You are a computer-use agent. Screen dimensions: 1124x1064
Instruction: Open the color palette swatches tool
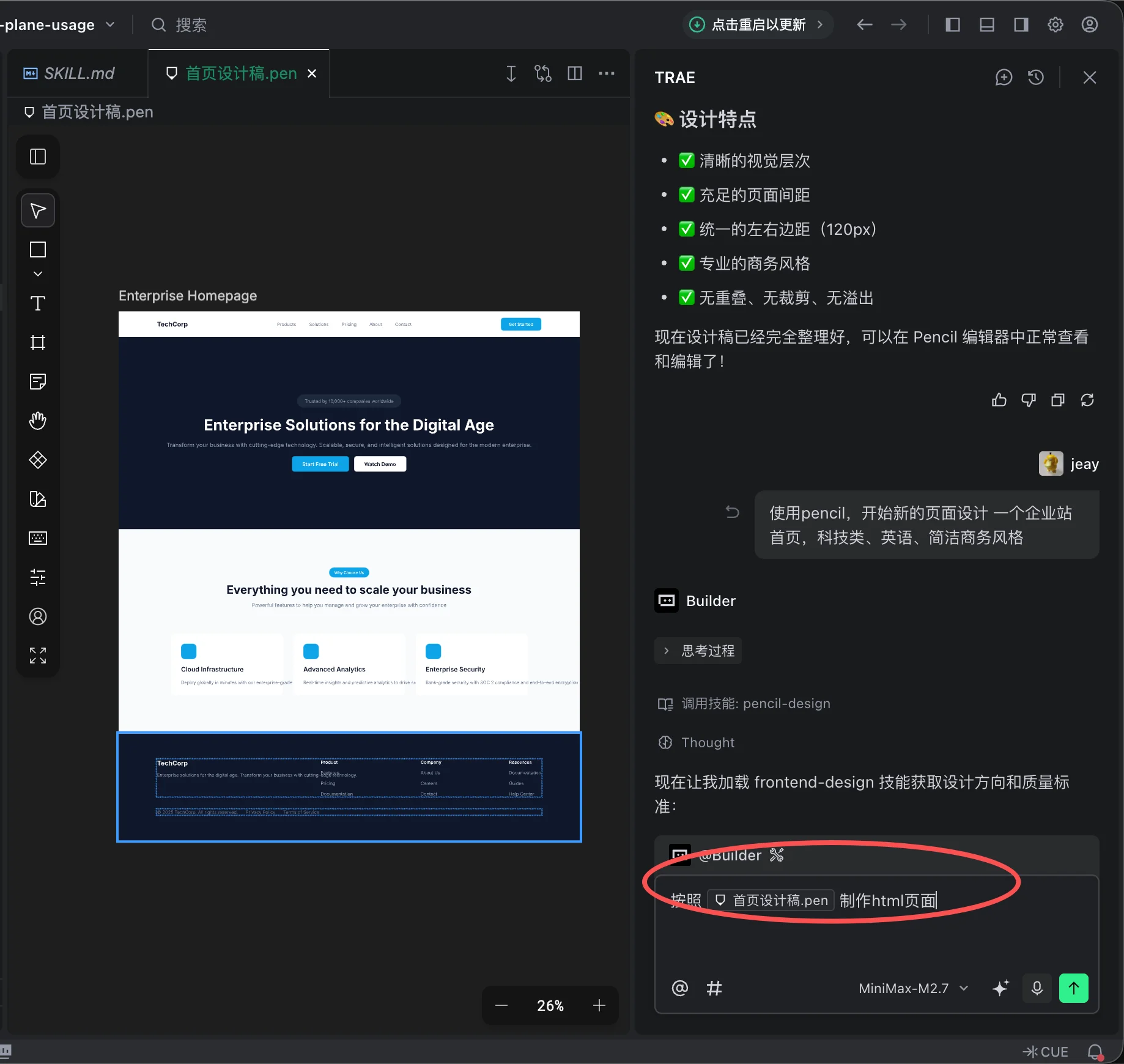(x=38, y=499)
